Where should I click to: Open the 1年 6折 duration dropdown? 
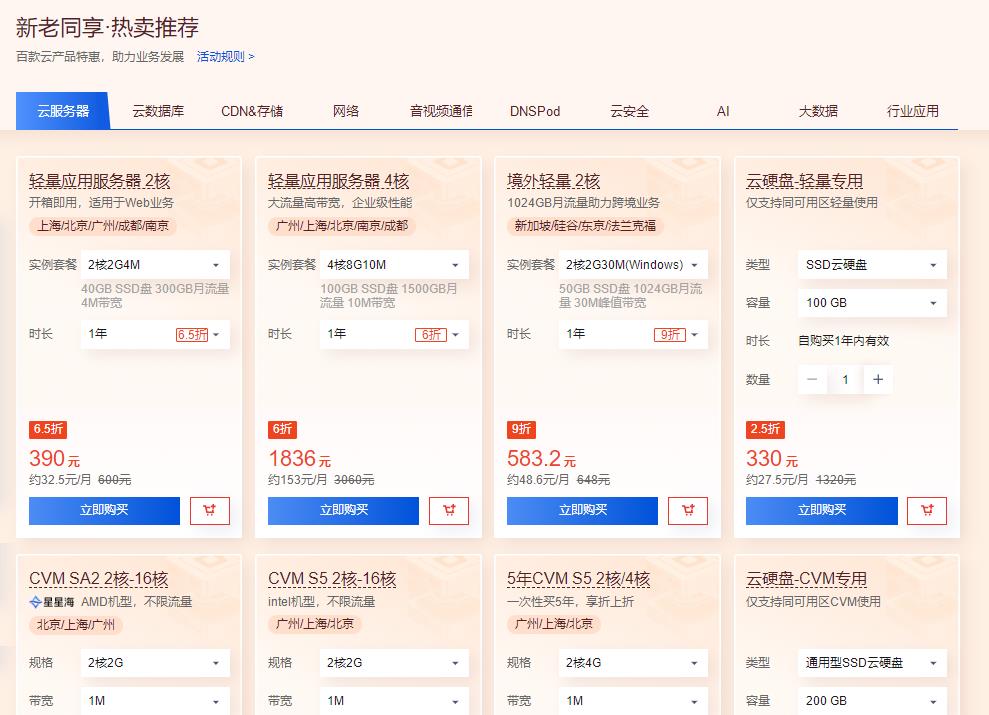pos(394,334)
